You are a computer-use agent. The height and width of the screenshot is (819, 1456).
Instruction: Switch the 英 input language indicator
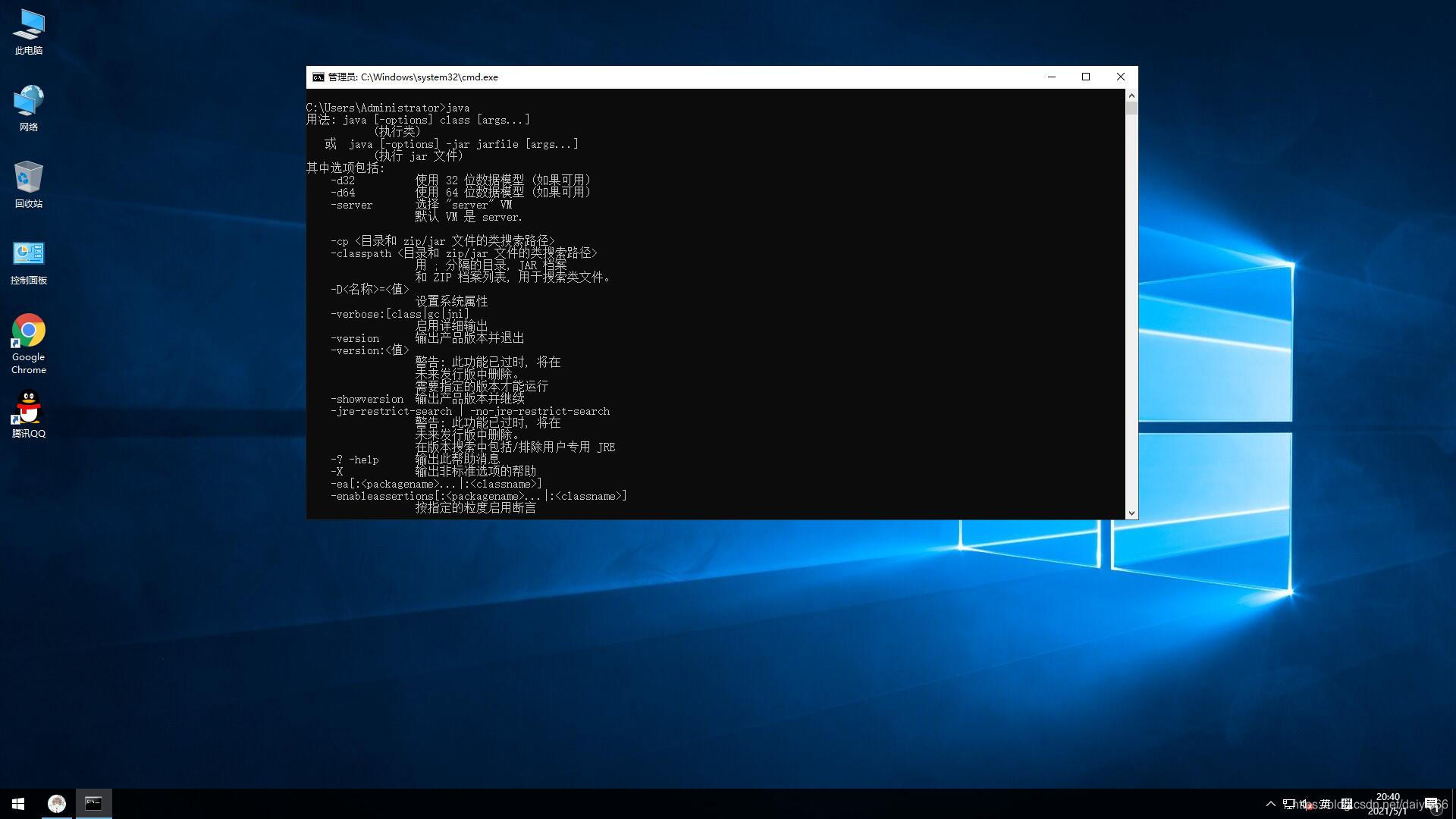point(1326,804)
